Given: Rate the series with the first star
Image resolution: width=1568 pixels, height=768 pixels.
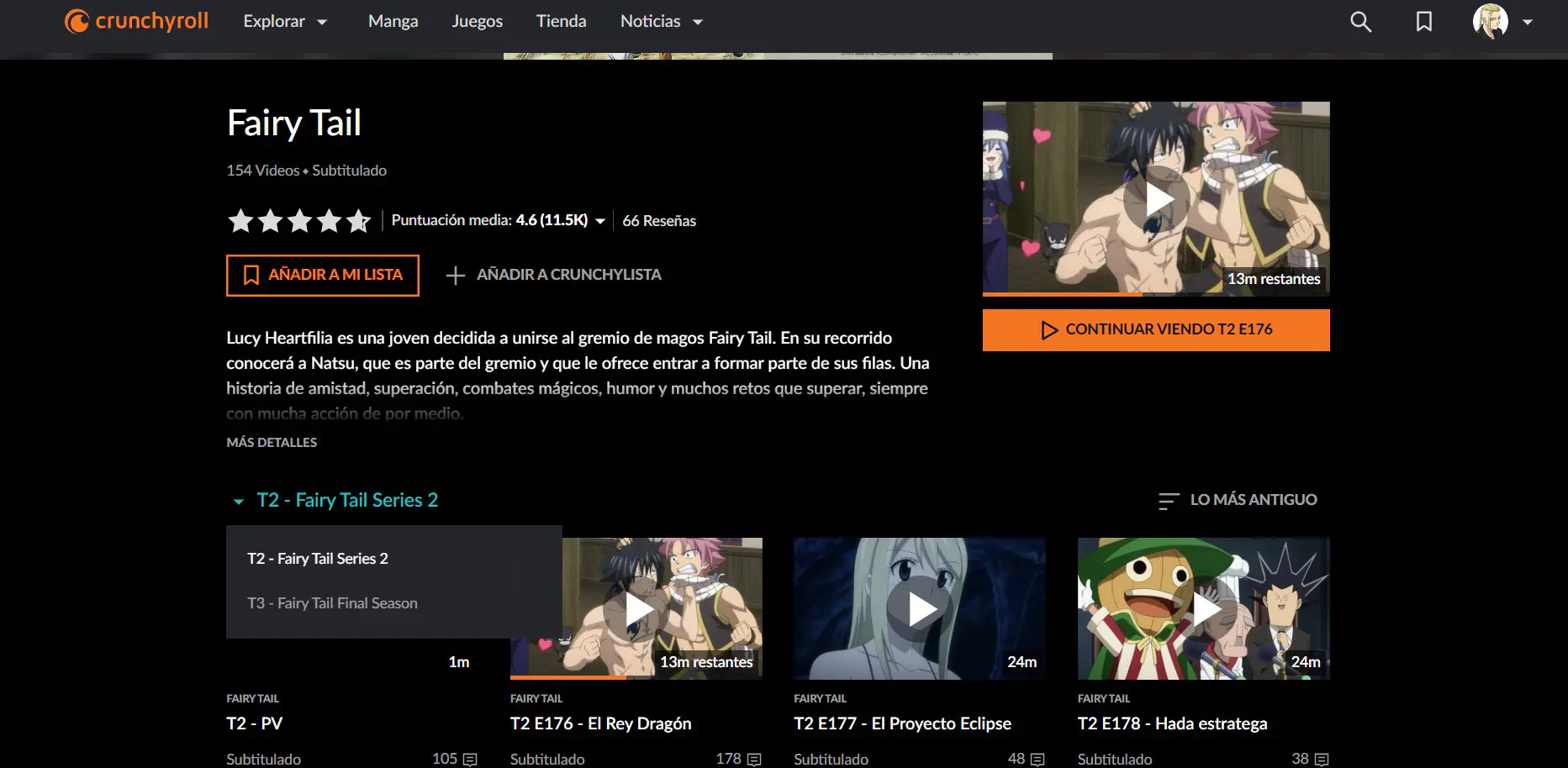Looking at the screenshot, I should click(x=240, y=221).
